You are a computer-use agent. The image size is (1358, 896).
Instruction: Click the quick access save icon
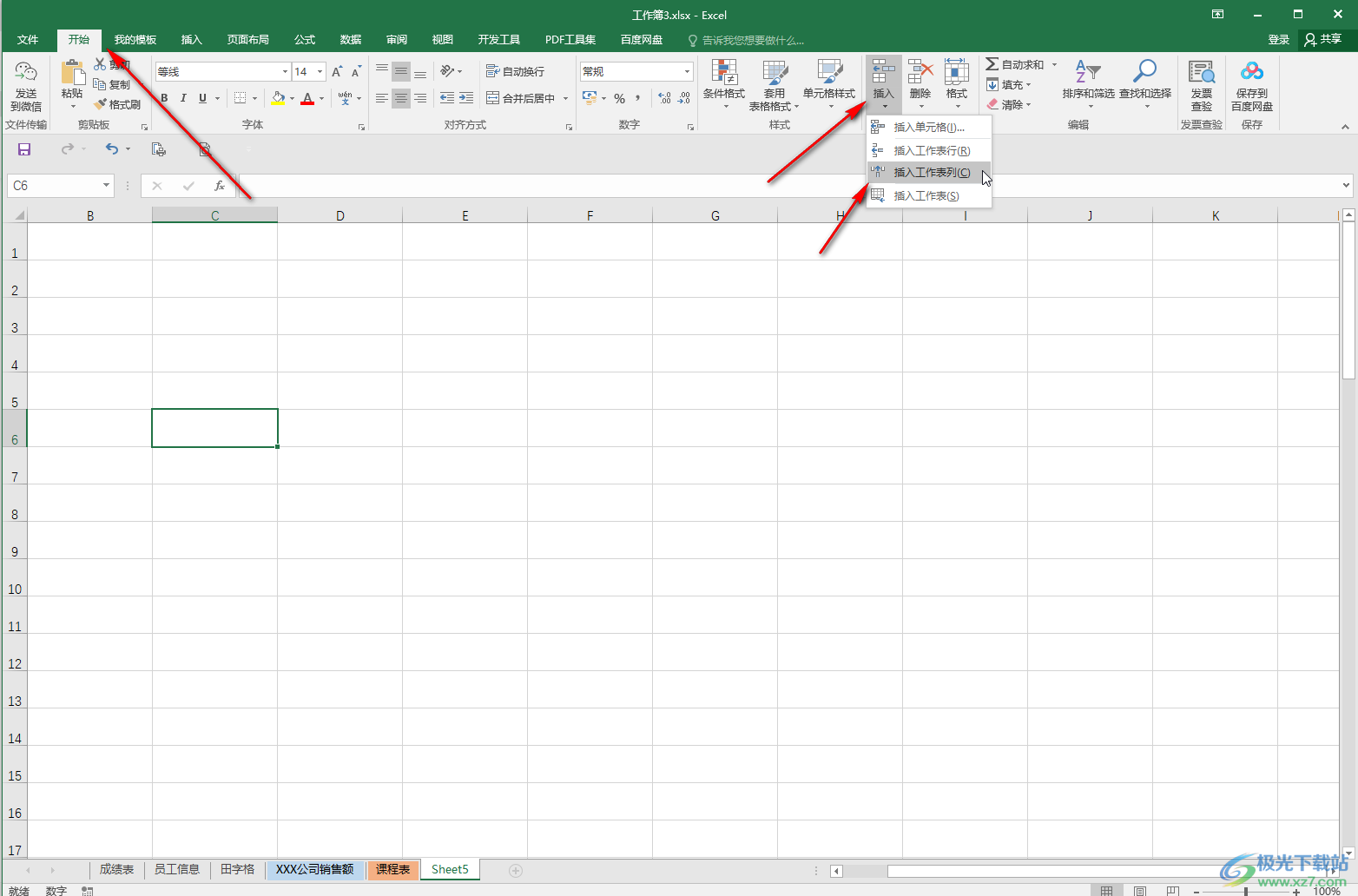click(24, 149)
